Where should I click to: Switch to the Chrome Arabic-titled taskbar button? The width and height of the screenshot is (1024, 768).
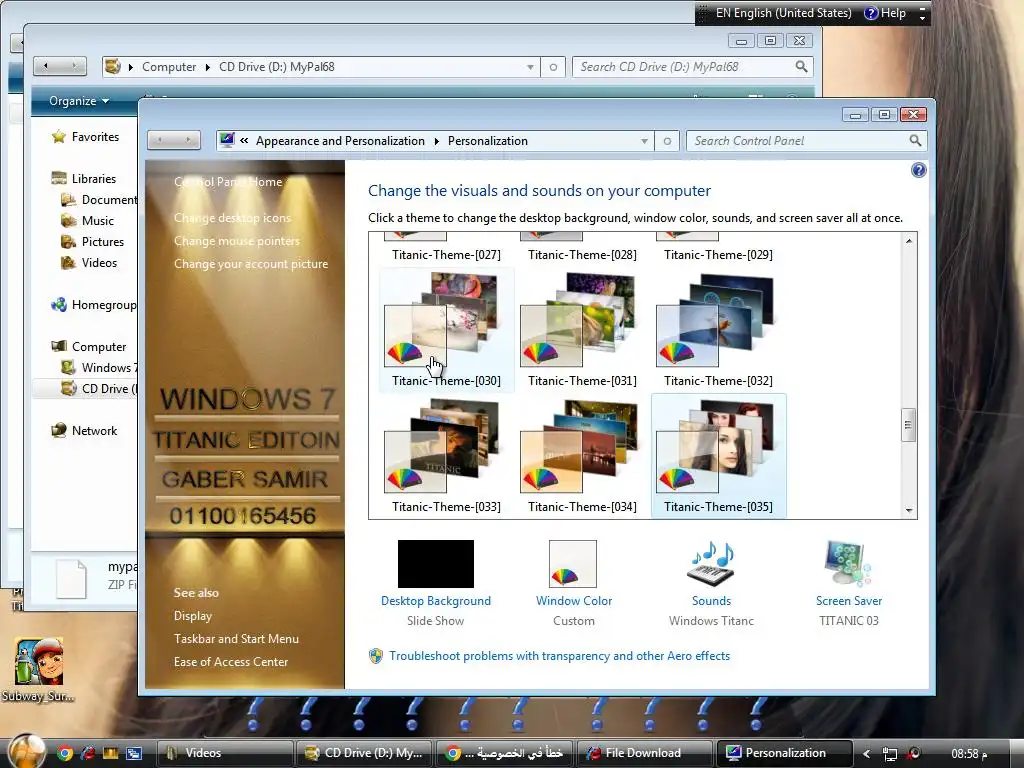pyautogui.click(x=503, y=753)
